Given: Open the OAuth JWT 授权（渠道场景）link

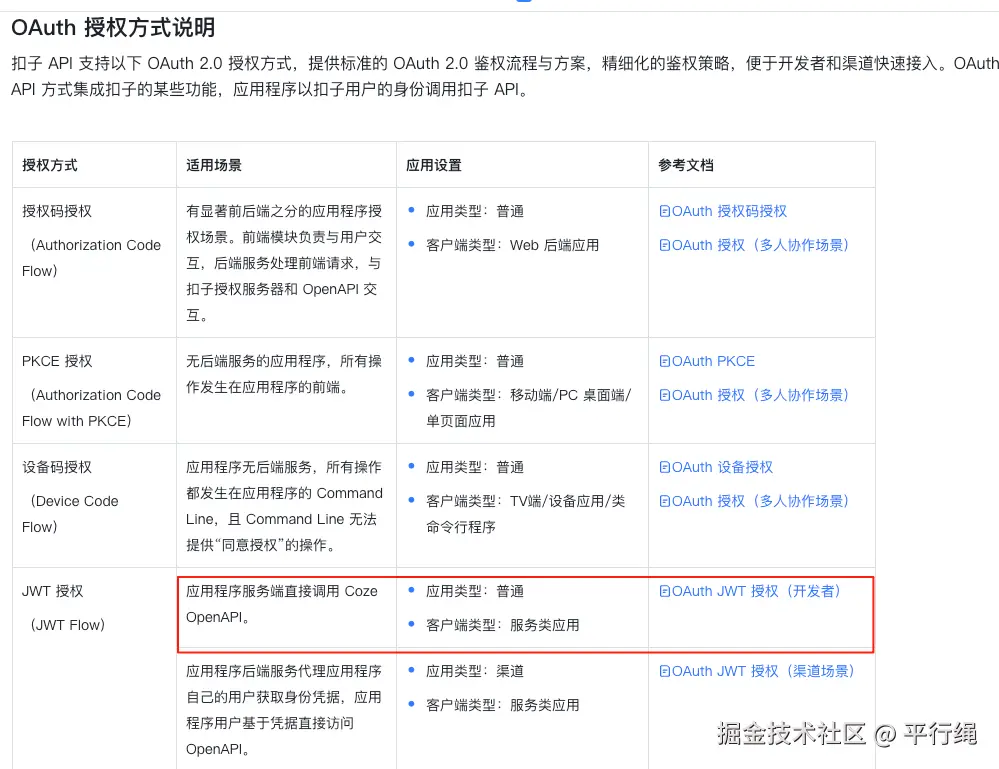Looking at the screenshot, I should [x=757, y=671].
